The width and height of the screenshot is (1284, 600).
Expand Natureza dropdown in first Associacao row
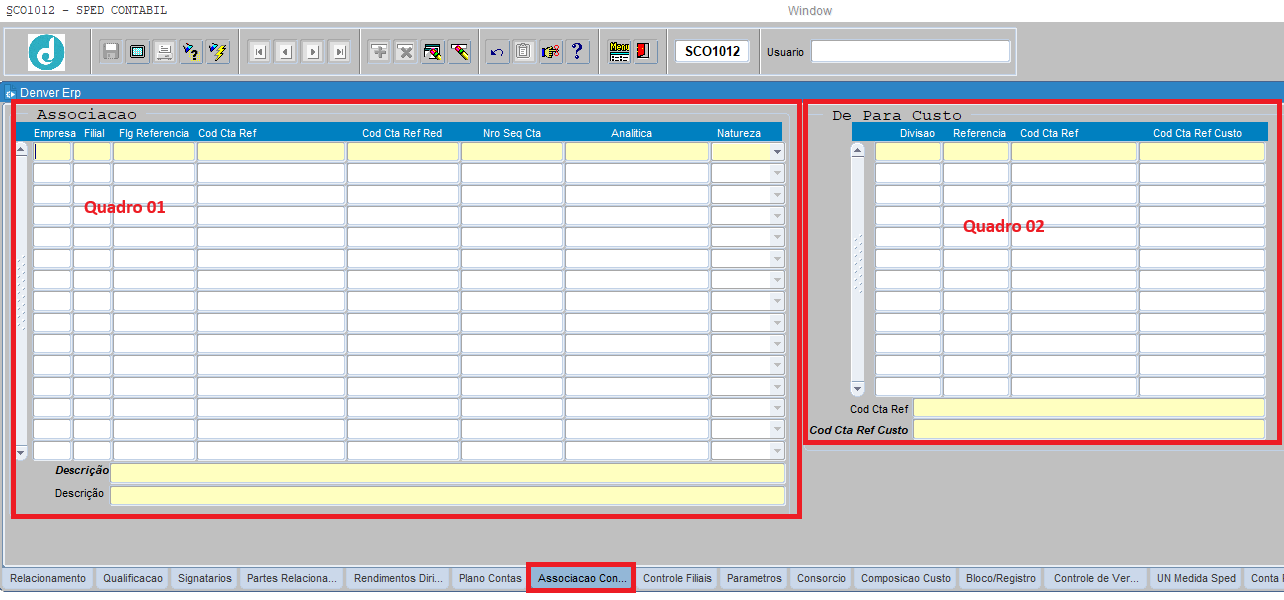pyautogui.click(x=777, y=152)
